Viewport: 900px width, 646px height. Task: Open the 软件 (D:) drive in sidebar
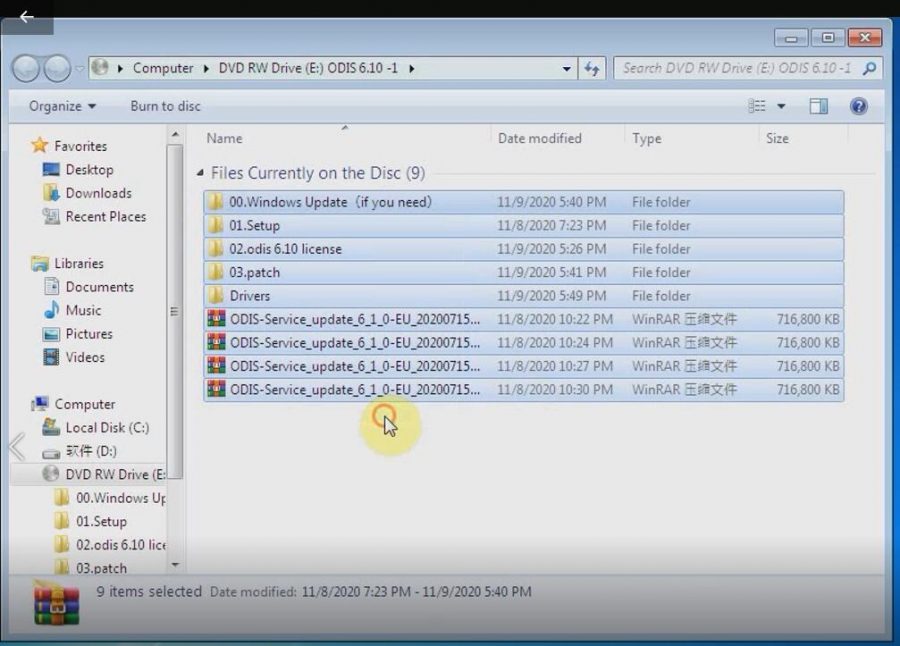[91, 451]
